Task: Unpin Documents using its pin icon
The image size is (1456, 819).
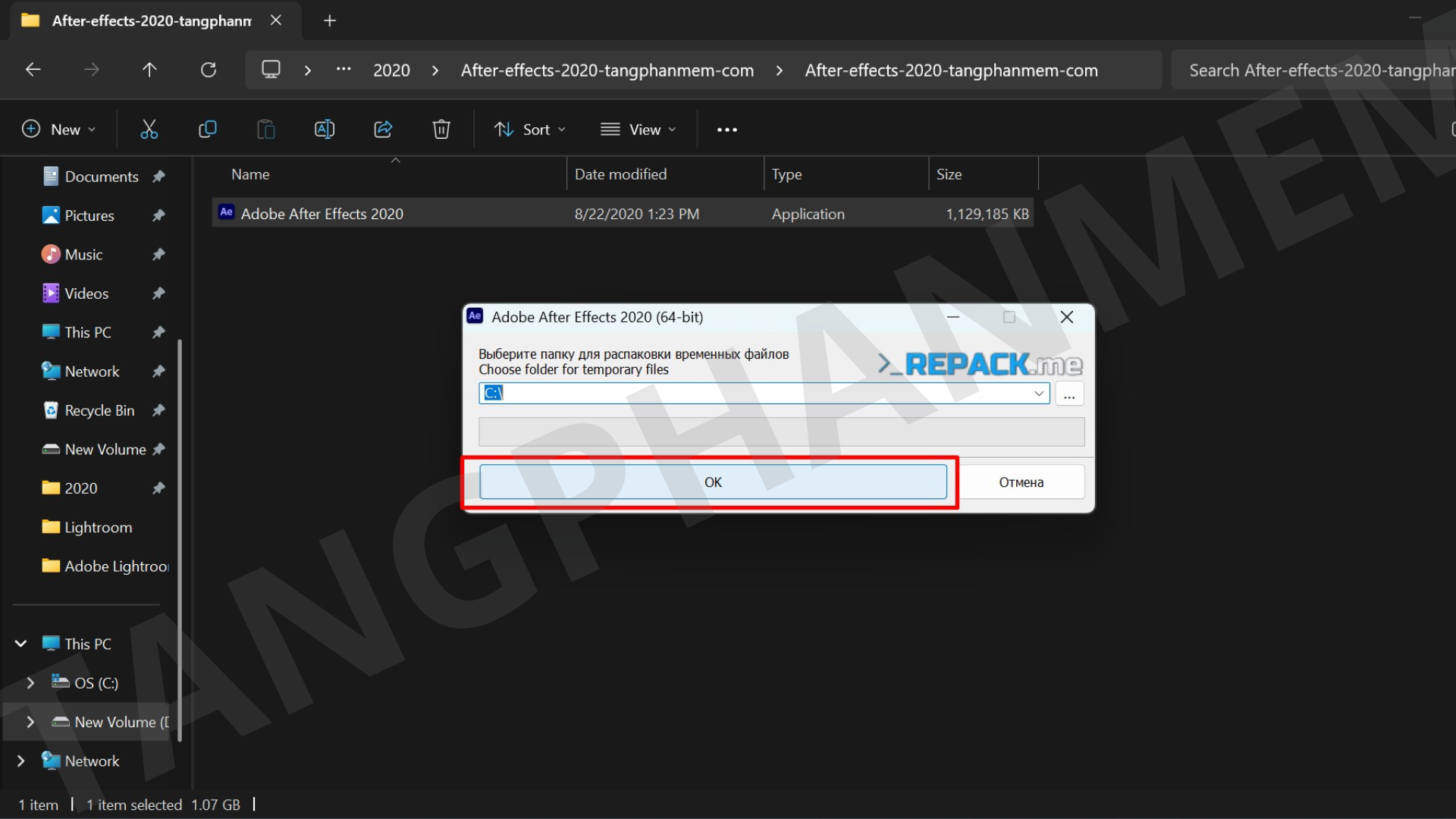Action: click(x=158, y=177)
